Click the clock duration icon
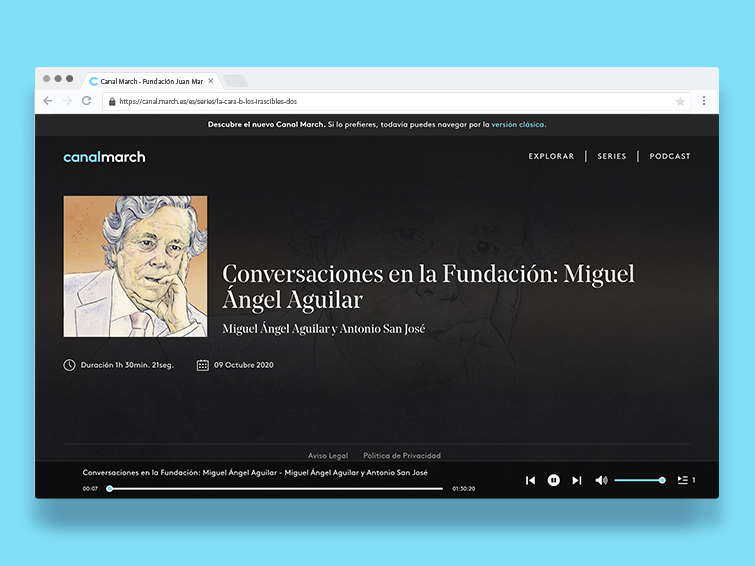The height and width of the screenshot is (566, 755). (x=69, y=365)
